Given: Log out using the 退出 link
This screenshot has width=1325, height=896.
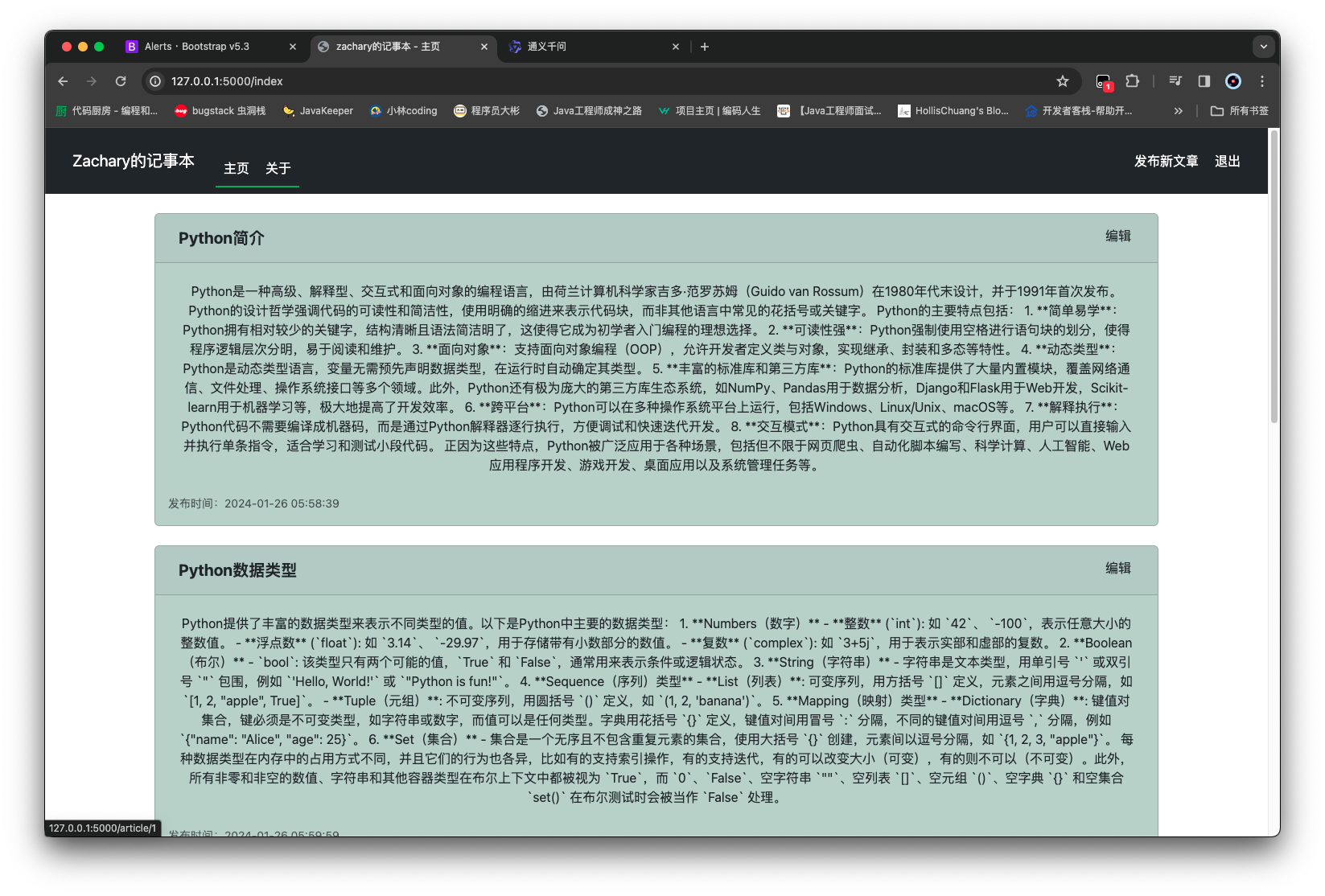Looking at the screenshot, I should [1228, 161].
